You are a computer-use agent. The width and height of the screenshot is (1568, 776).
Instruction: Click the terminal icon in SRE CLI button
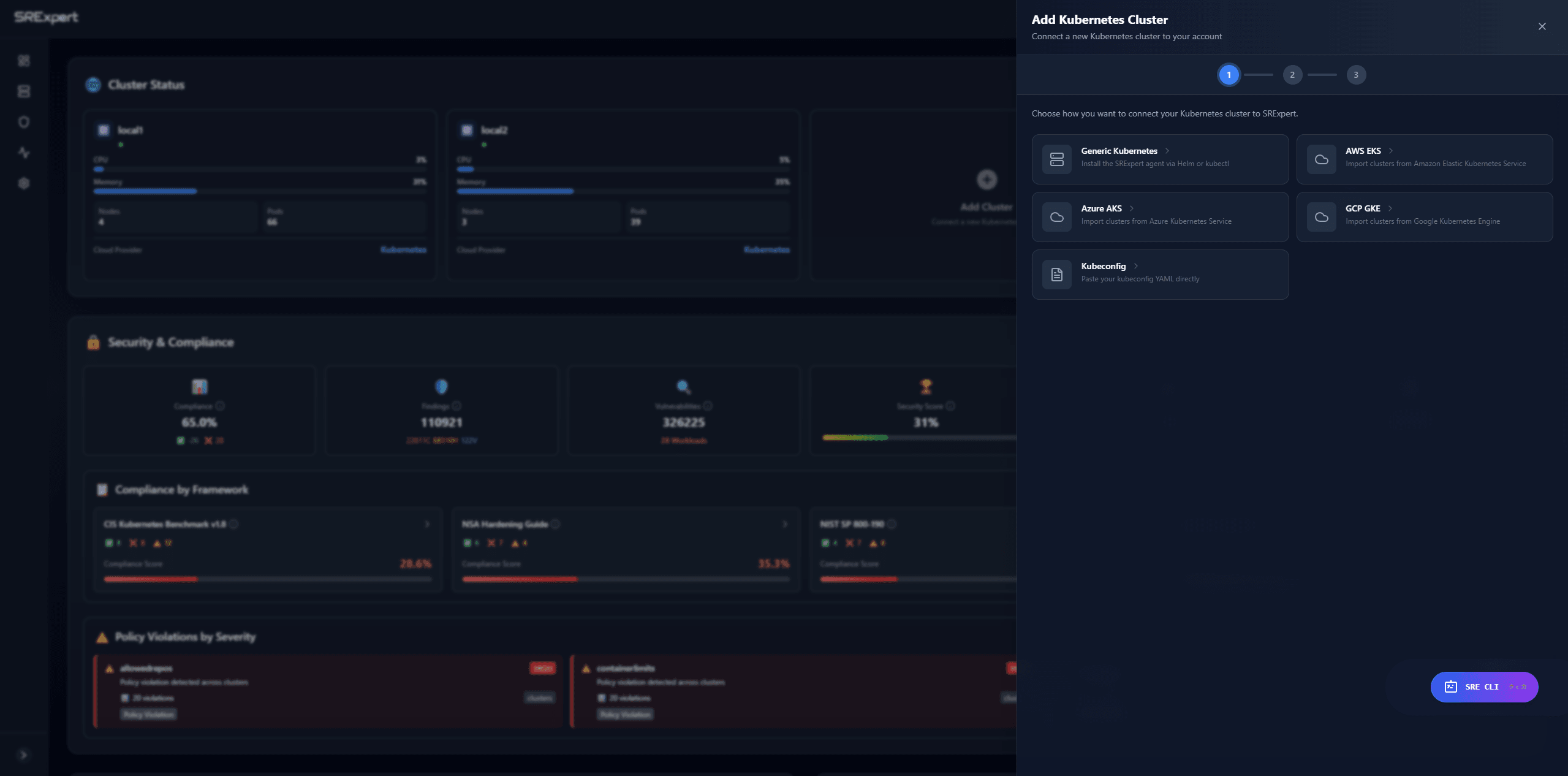pyautogui.click(x=1450, y=687)
